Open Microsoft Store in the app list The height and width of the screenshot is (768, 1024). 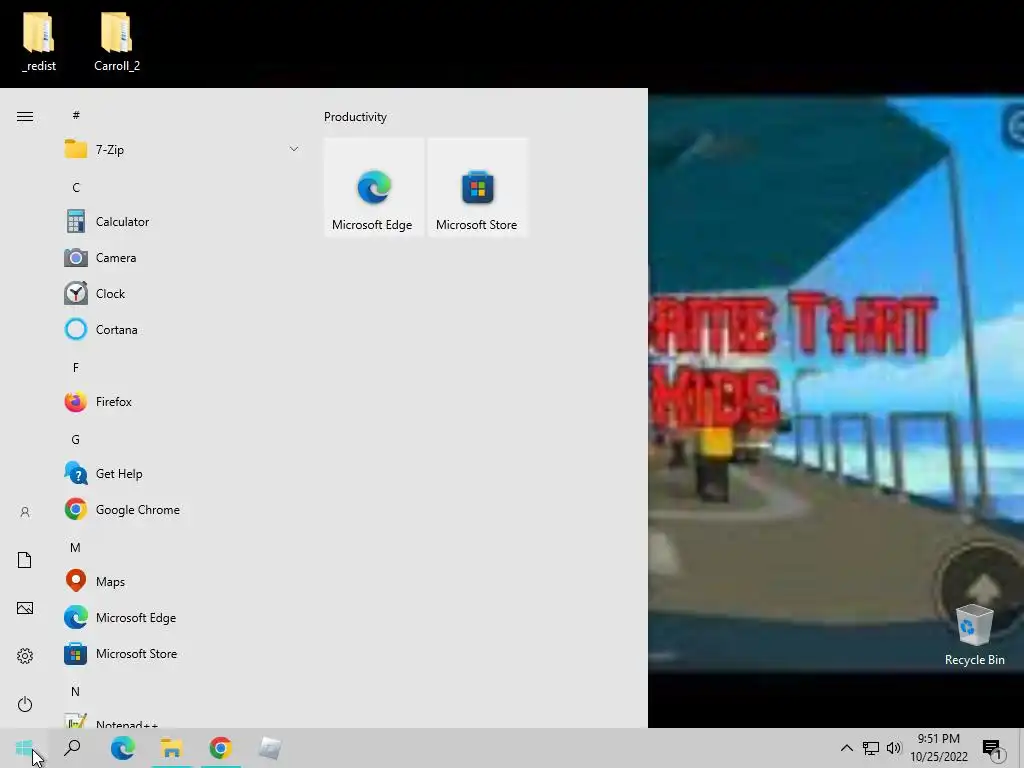tap(182, 653)
